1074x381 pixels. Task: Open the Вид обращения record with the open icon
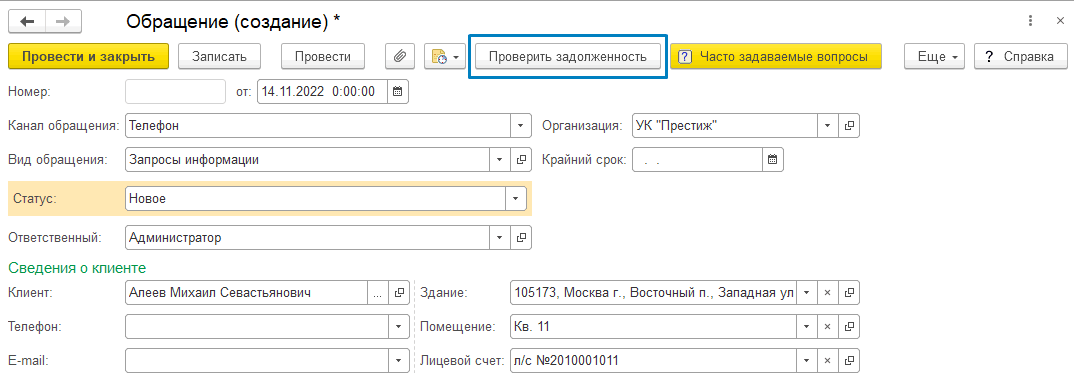(521, 160)
